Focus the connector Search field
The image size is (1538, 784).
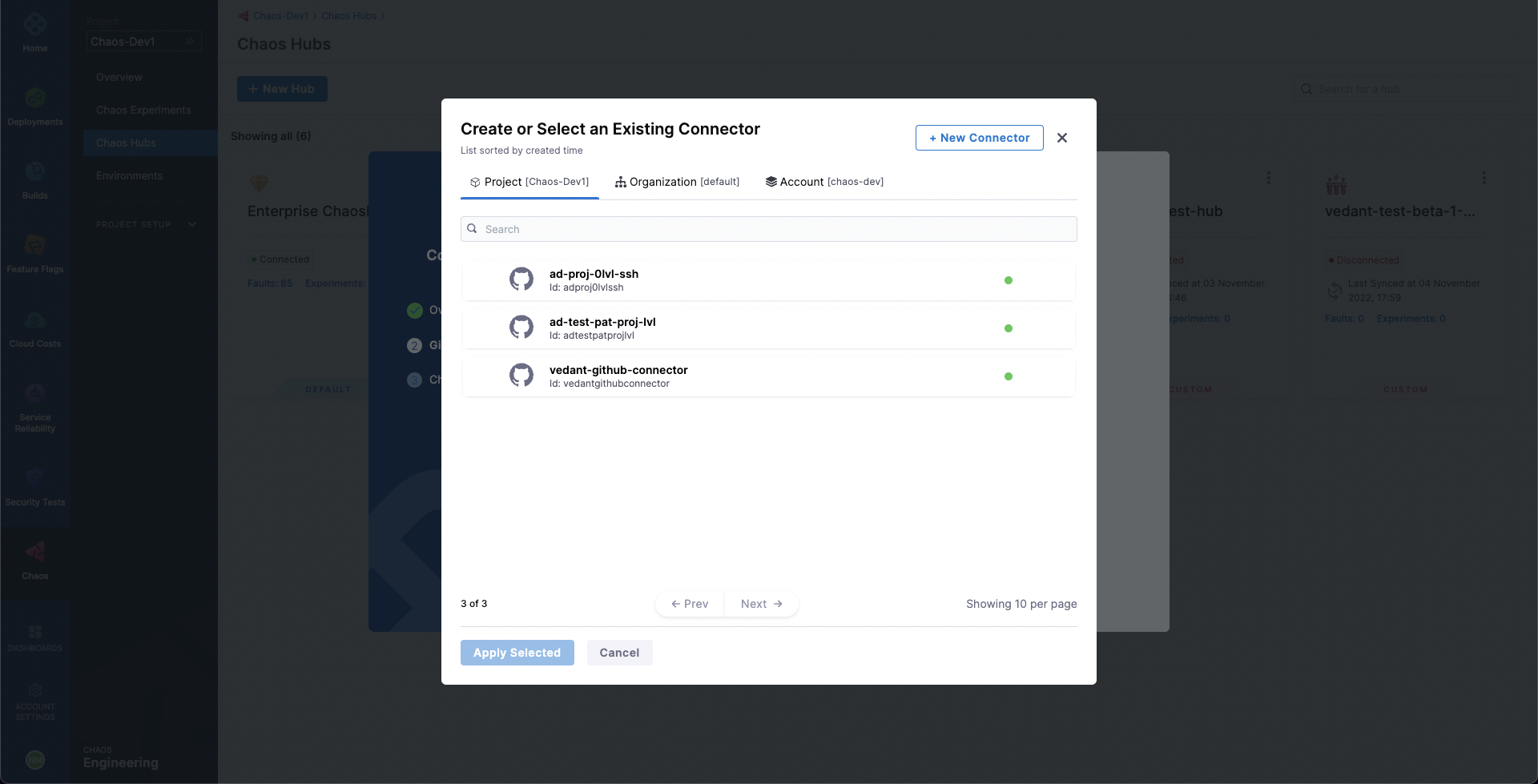point(769,229)
